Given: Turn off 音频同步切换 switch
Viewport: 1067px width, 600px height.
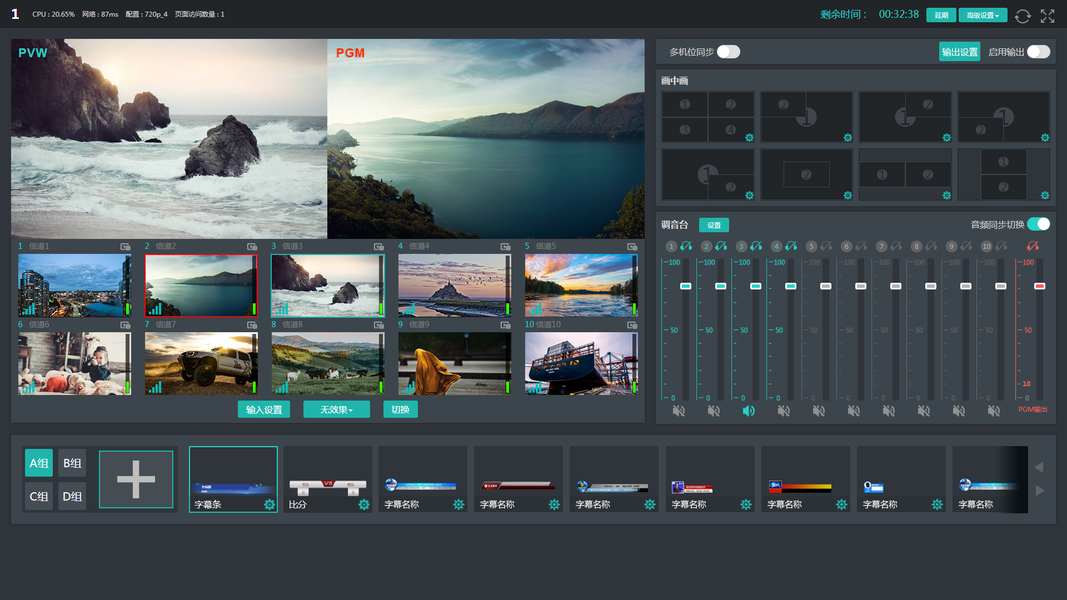Looking at the screenshot, I should [x=1038, y=224].
